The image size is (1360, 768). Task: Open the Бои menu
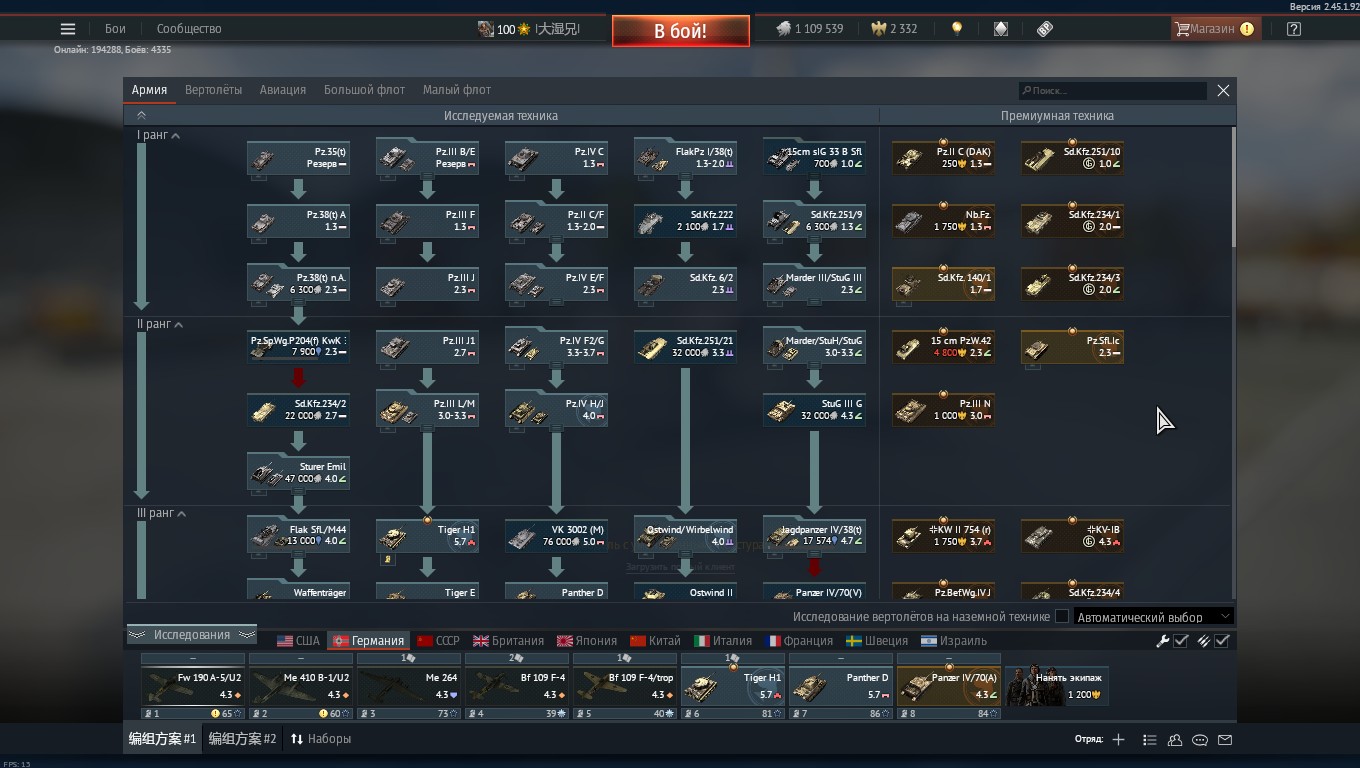point(115,29)
